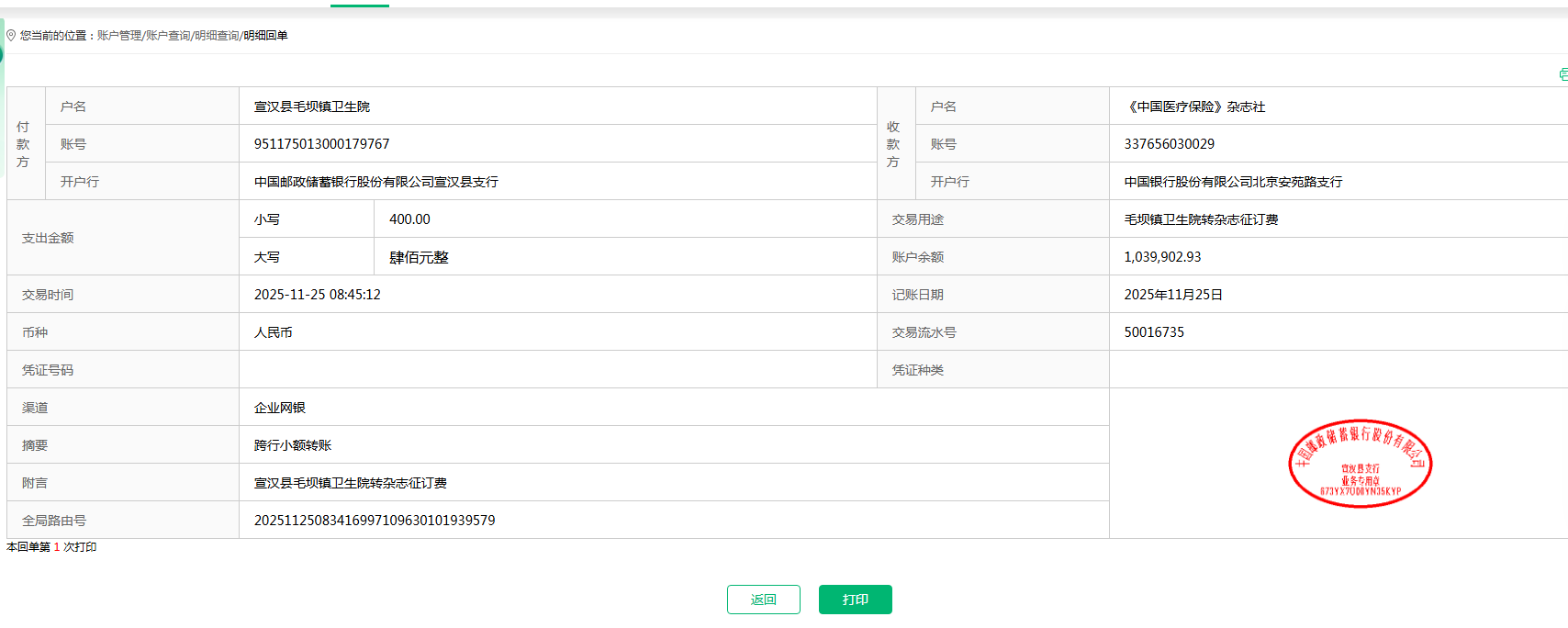Click the green printer icon at top right
This screenshot has width=1568, height=628.
point(1562,74)
